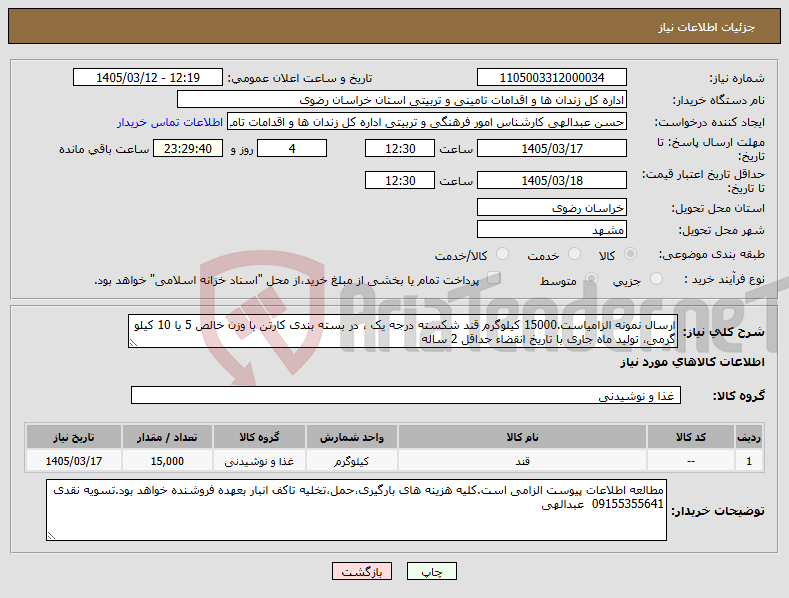Click the چاپ (print) button
This screenshot has width=789, height=598.
tap(432, 571)
